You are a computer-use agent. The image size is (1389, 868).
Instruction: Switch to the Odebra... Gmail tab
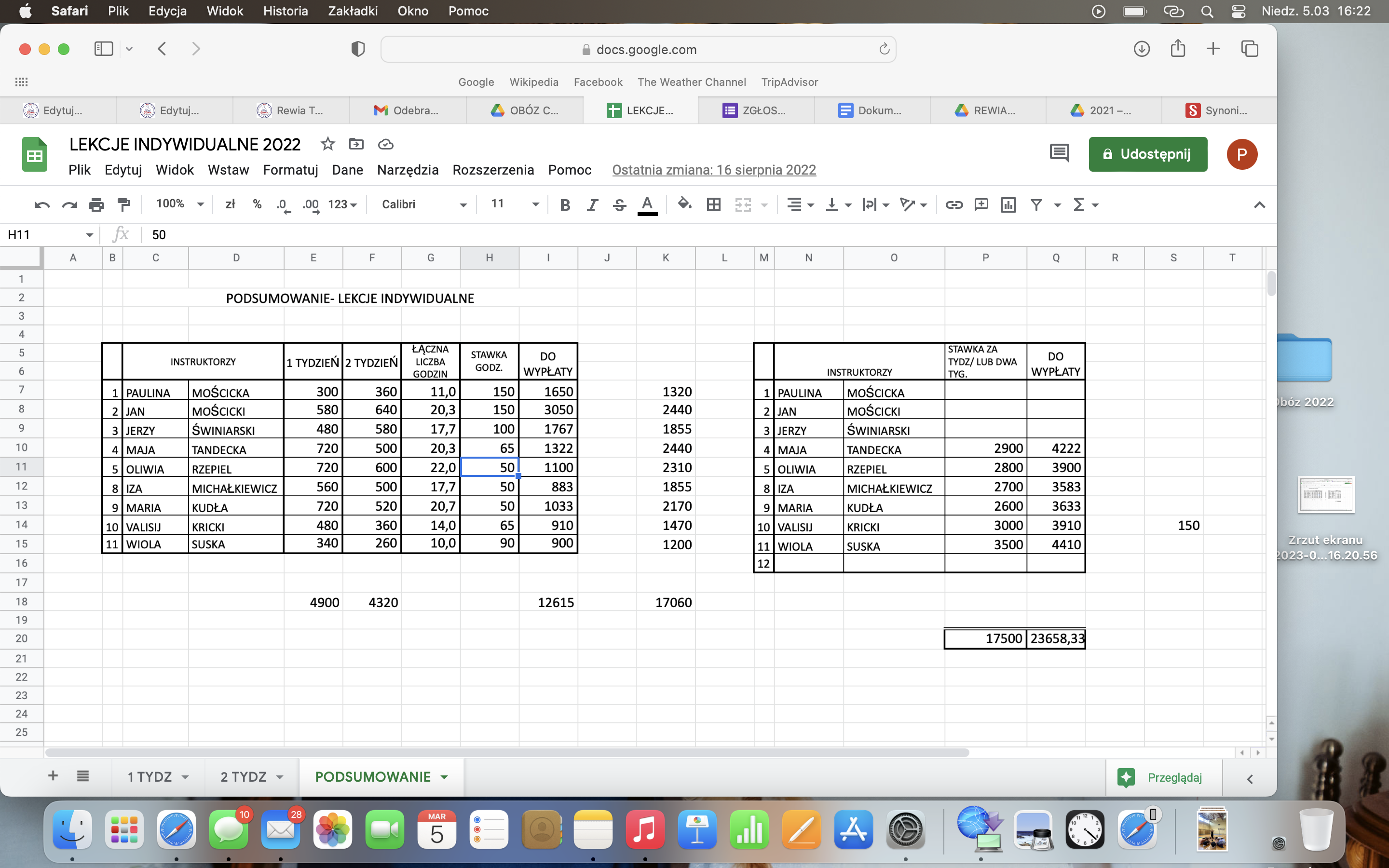pyautogui.click(x=407, y=110)
